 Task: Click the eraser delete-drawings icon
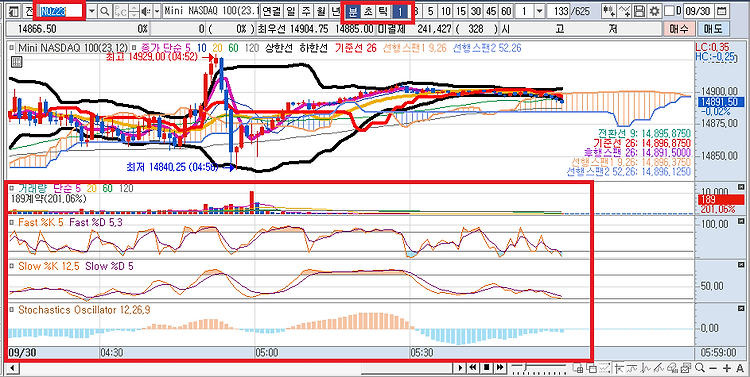point(673,367)
